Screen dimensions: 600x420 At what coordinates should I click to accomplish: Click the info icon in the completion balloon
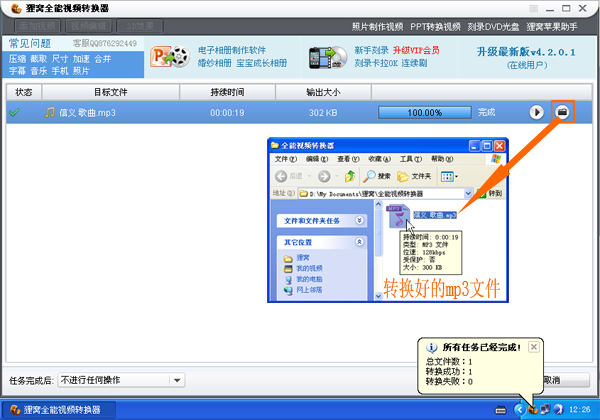[x=432, y=347]
